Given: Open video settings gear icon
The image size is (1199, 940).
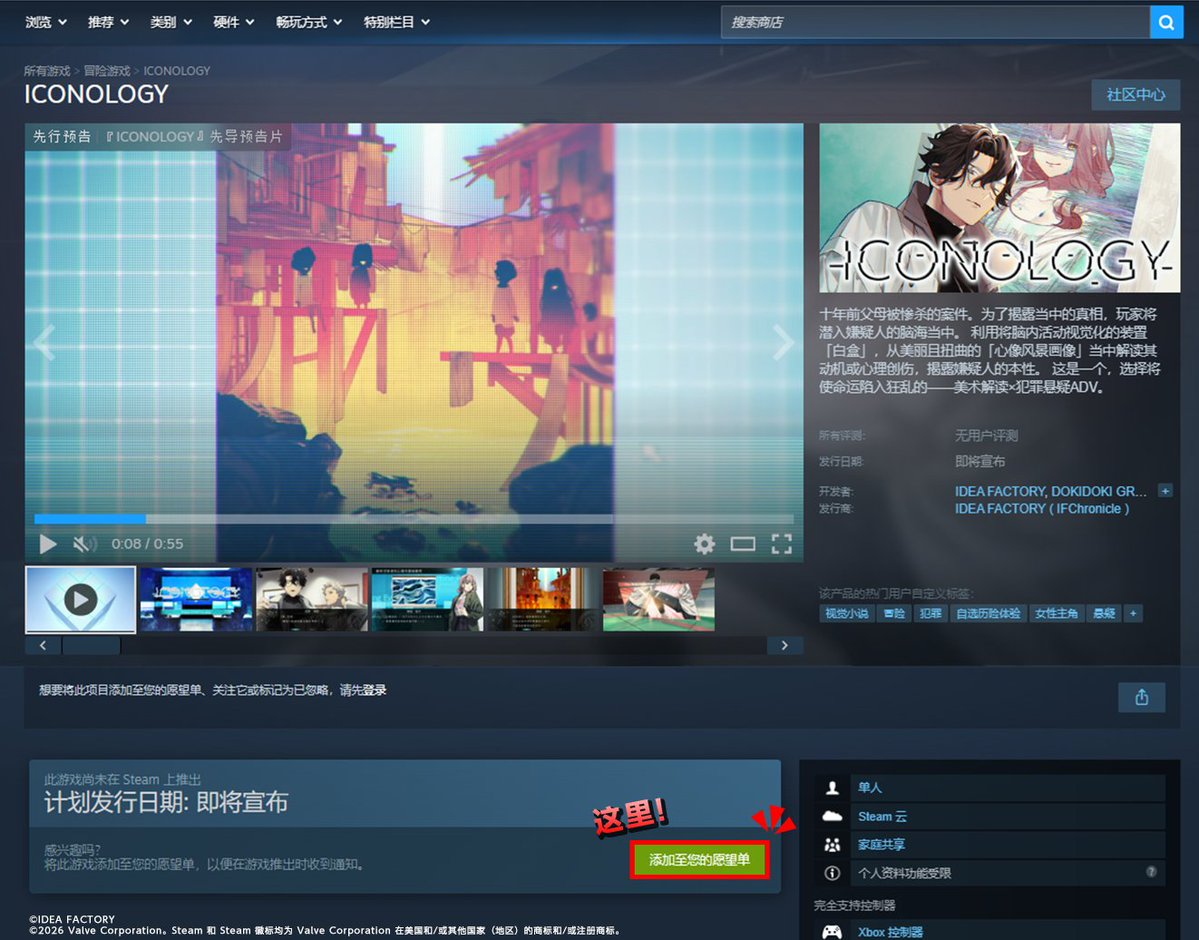Looking at the screenshot, I should tap(704, 544).
